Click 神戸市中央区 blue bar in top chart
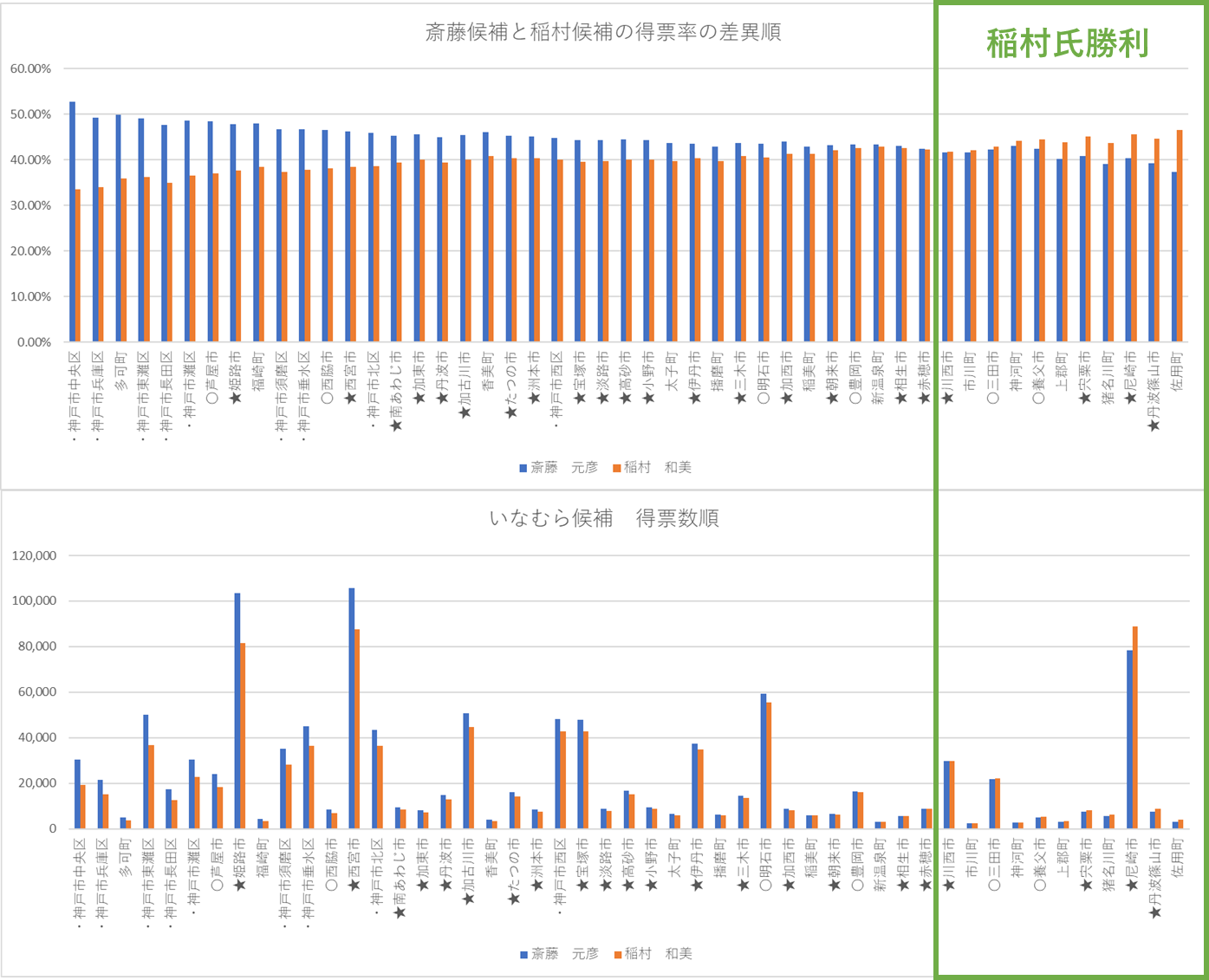The image size is (1209, 980). pos(72,222)
